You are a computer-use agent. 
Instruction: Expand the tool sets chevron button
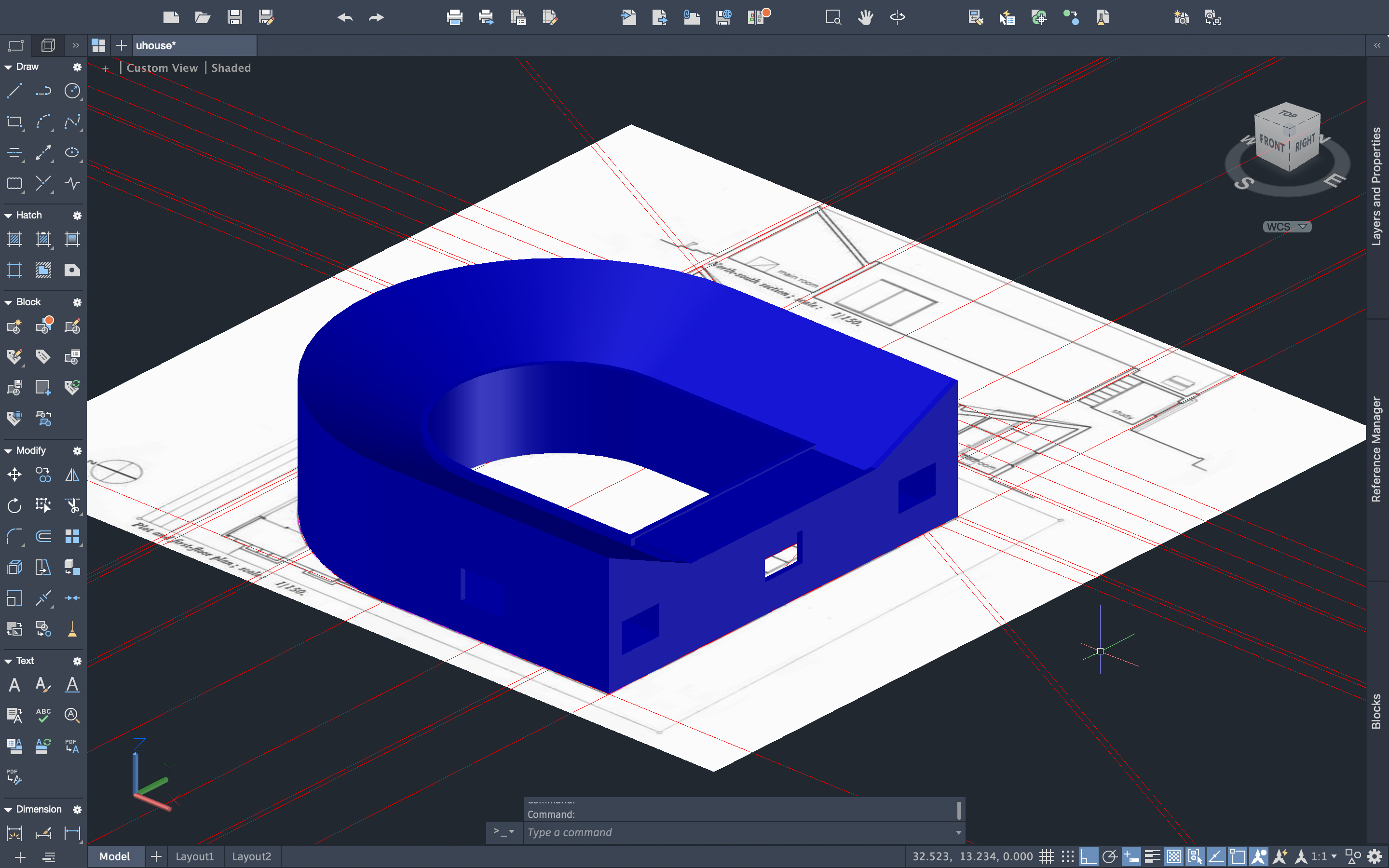point(76,45)
